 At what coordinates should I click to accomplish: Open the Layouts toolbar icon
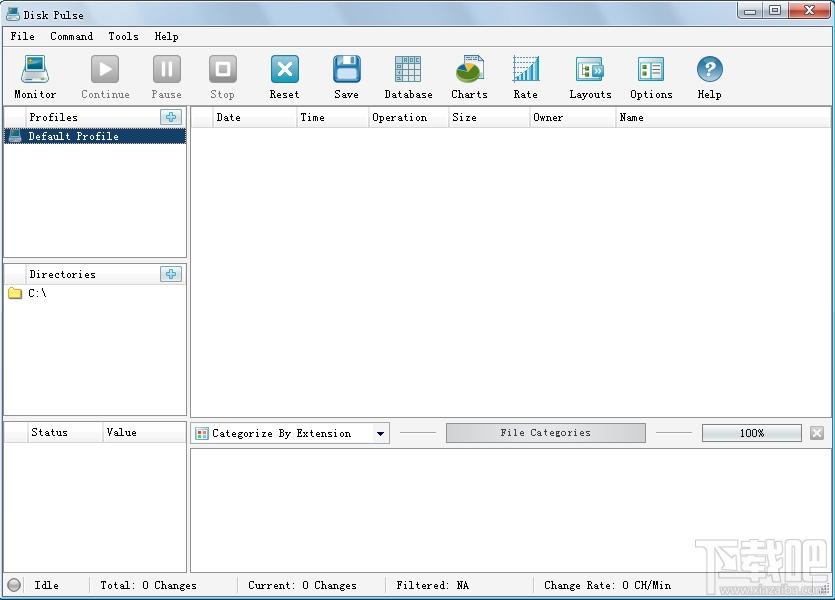click(590, 69)
